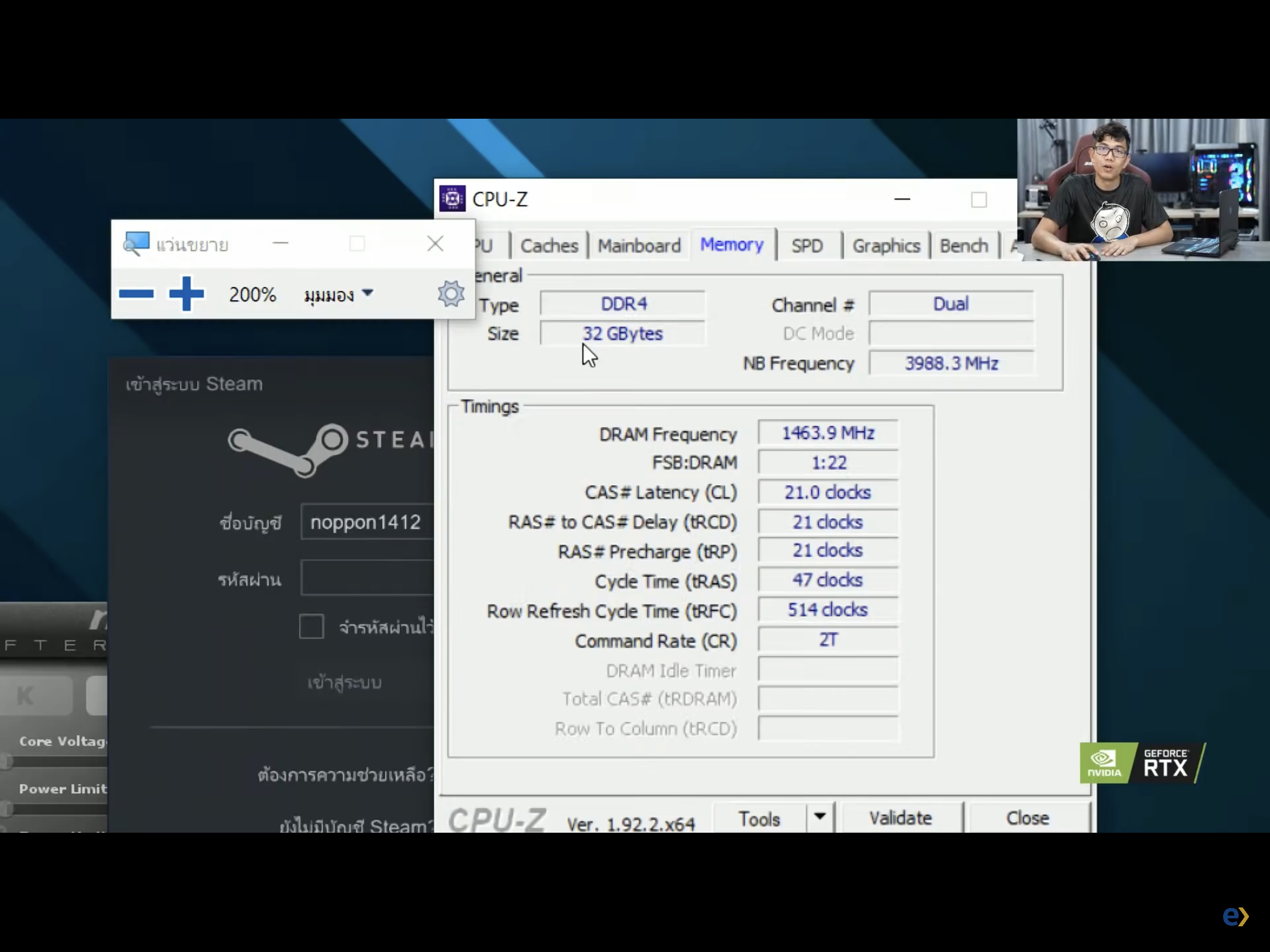The height and width of the screenshot is (952, 1270).
Task: Zoom out with the Magnifier minus button
Action: click(136, 294)
